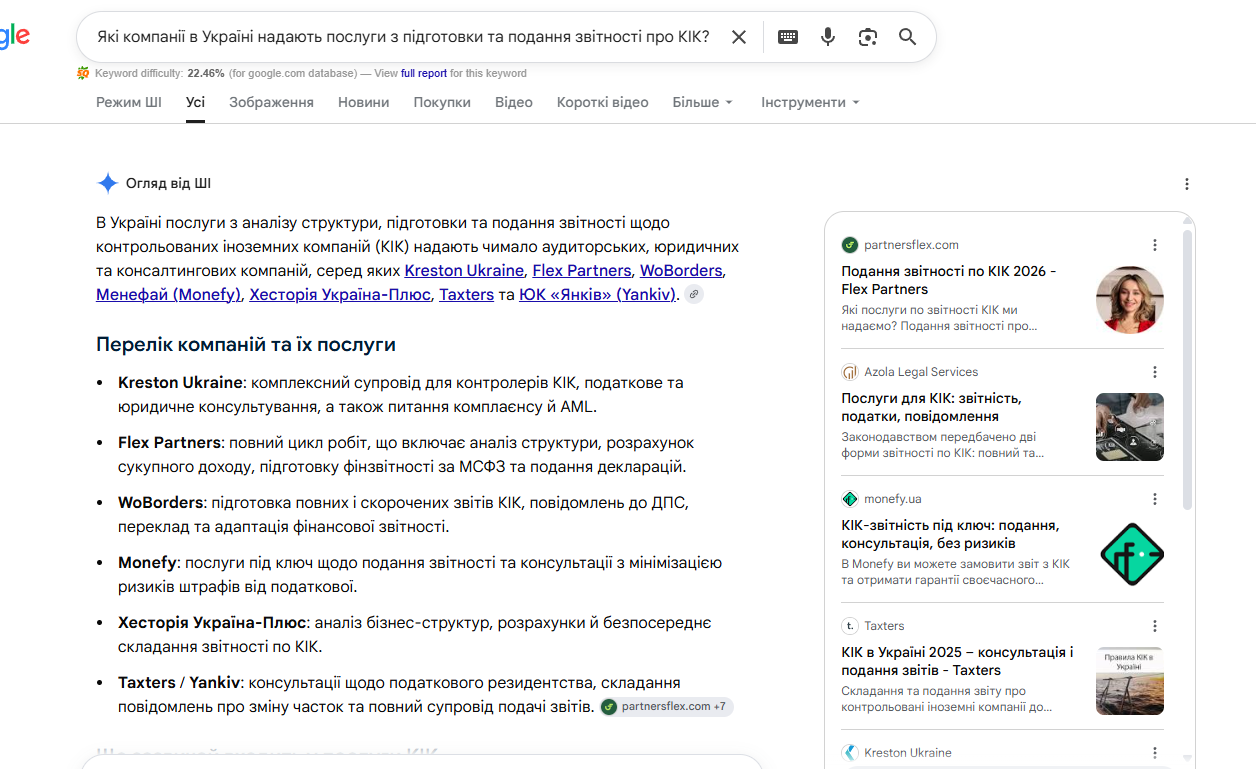
Task: Click the link chain icon after Yankiv
Action: tap(693, 294)
